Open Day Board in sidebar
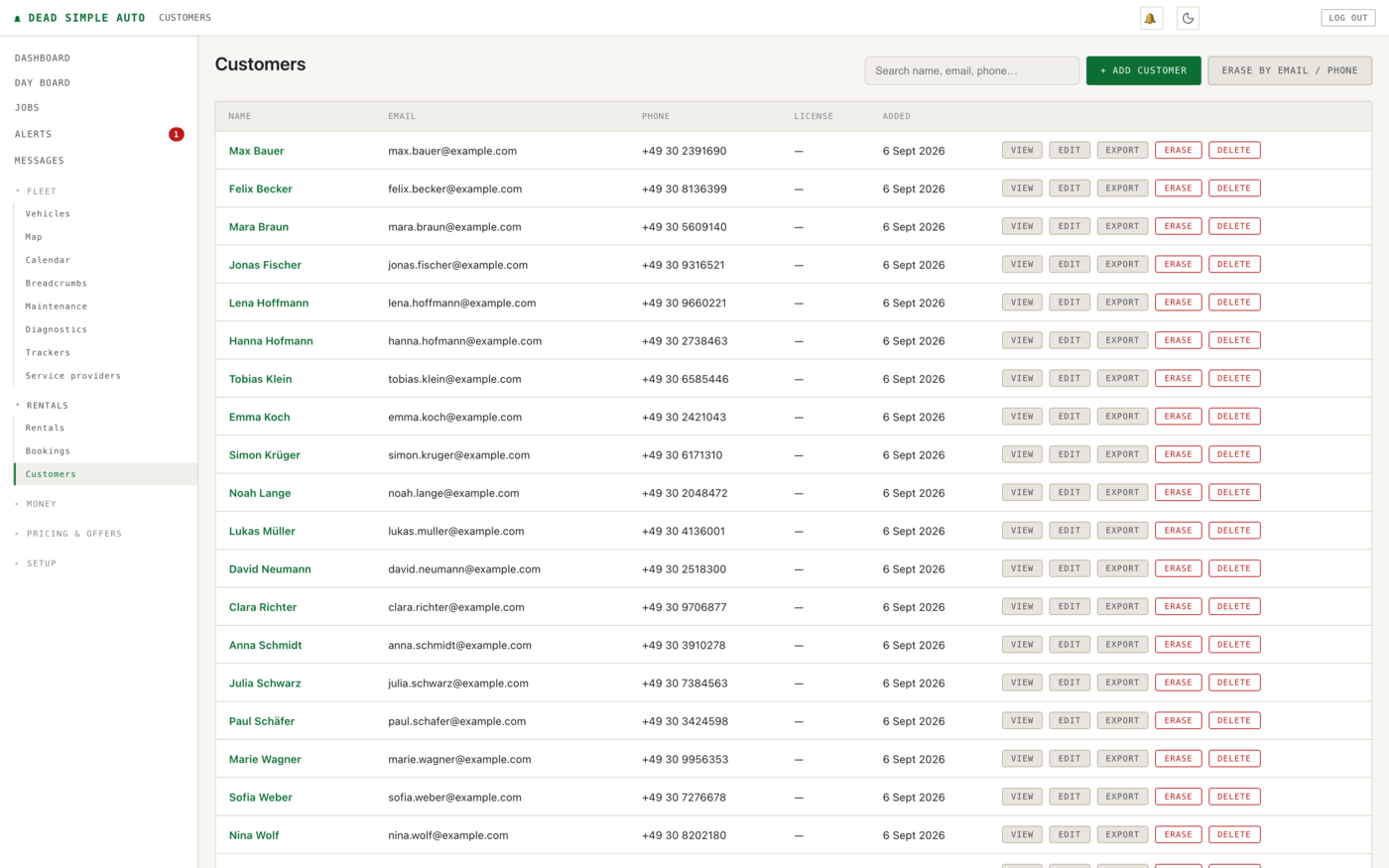1389x868 pixels. point(43,83)
